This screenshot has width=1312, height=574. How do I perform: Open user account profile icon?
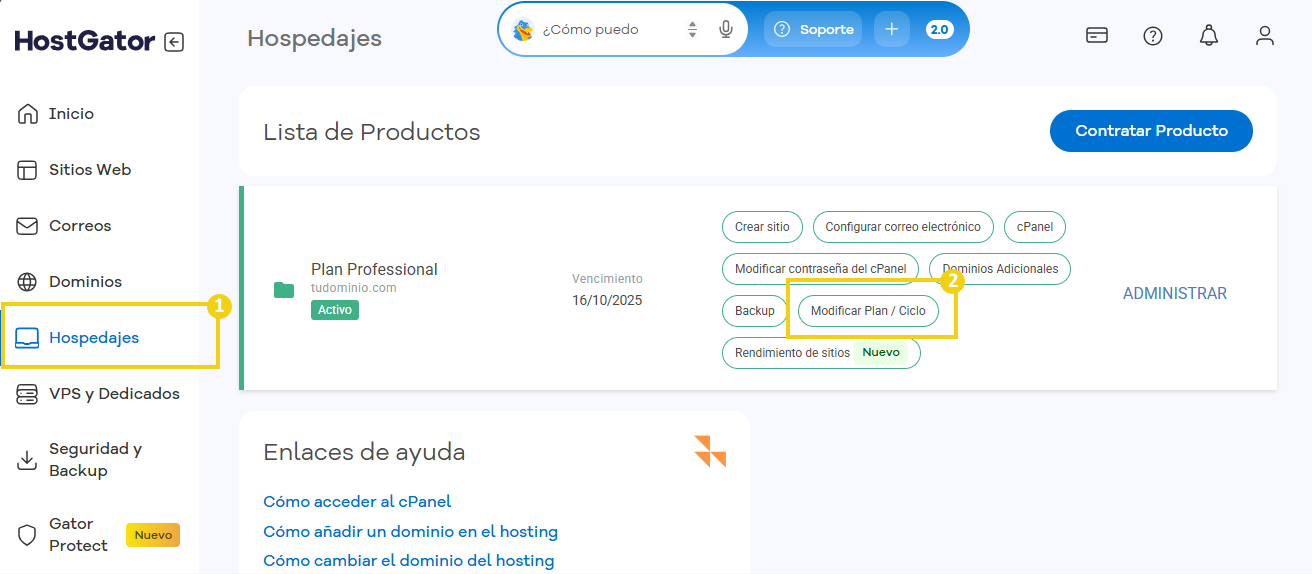pos(1265,36)
